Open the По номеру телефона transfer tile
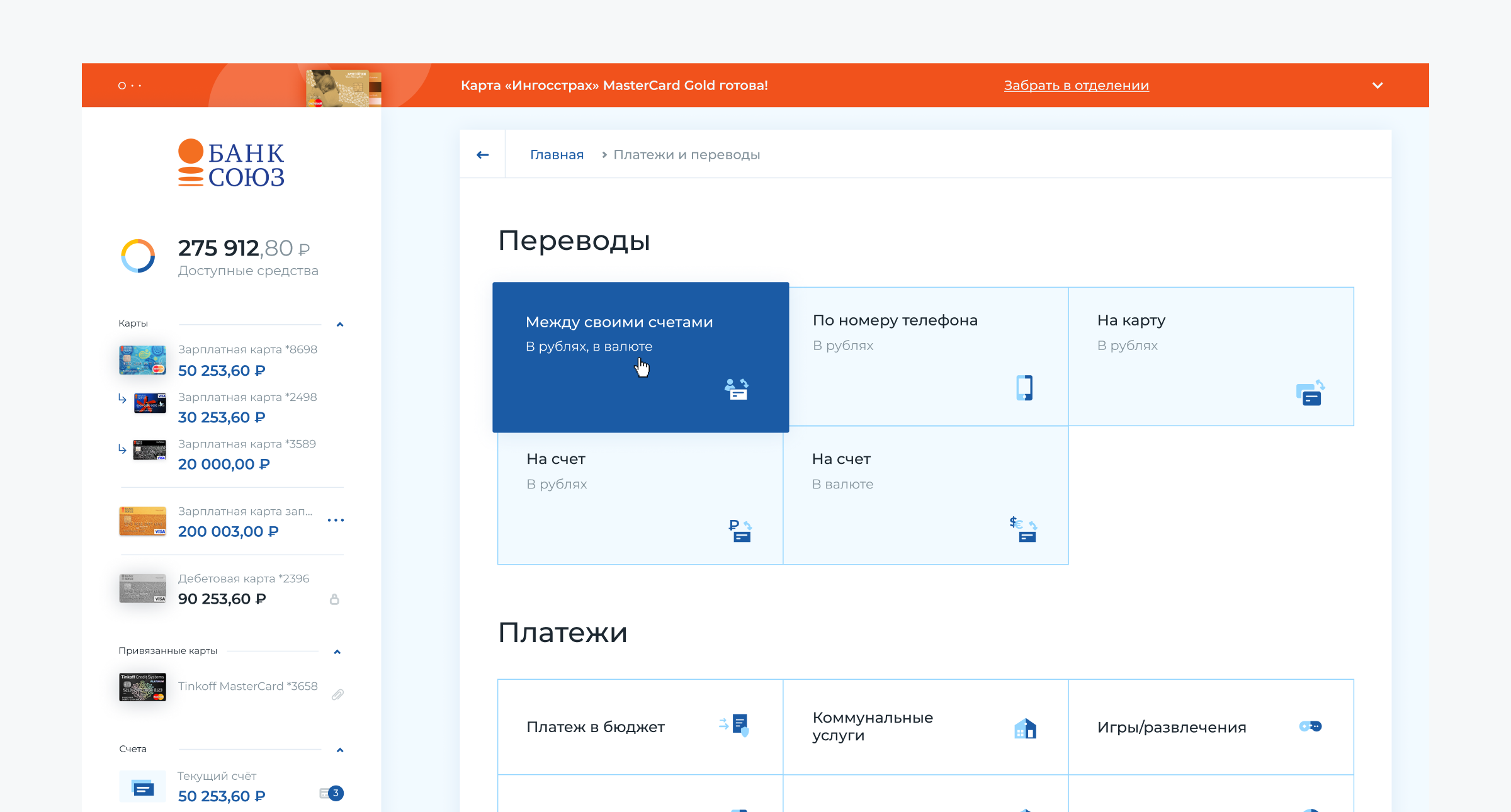The image size is (1511, 812). pos(929,356)
